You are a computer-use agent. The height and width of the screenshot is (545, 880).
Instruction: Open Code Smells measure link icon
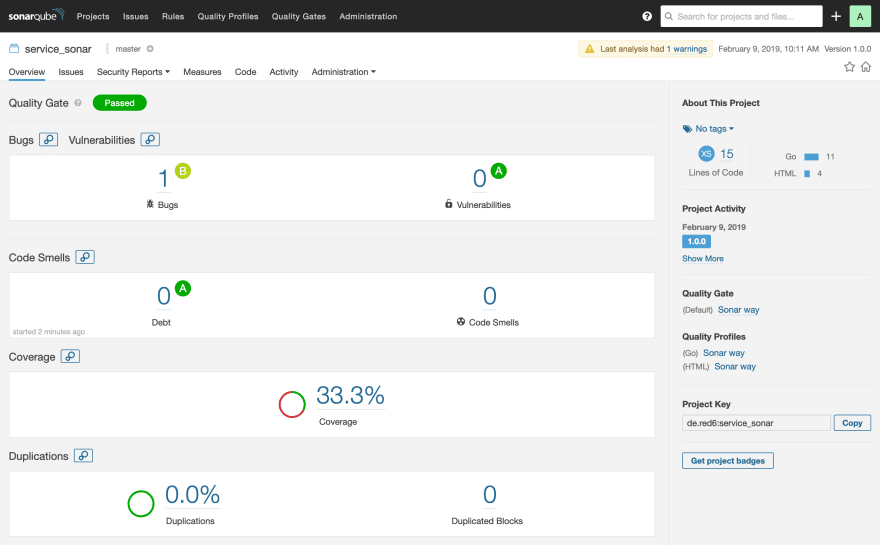85,257
